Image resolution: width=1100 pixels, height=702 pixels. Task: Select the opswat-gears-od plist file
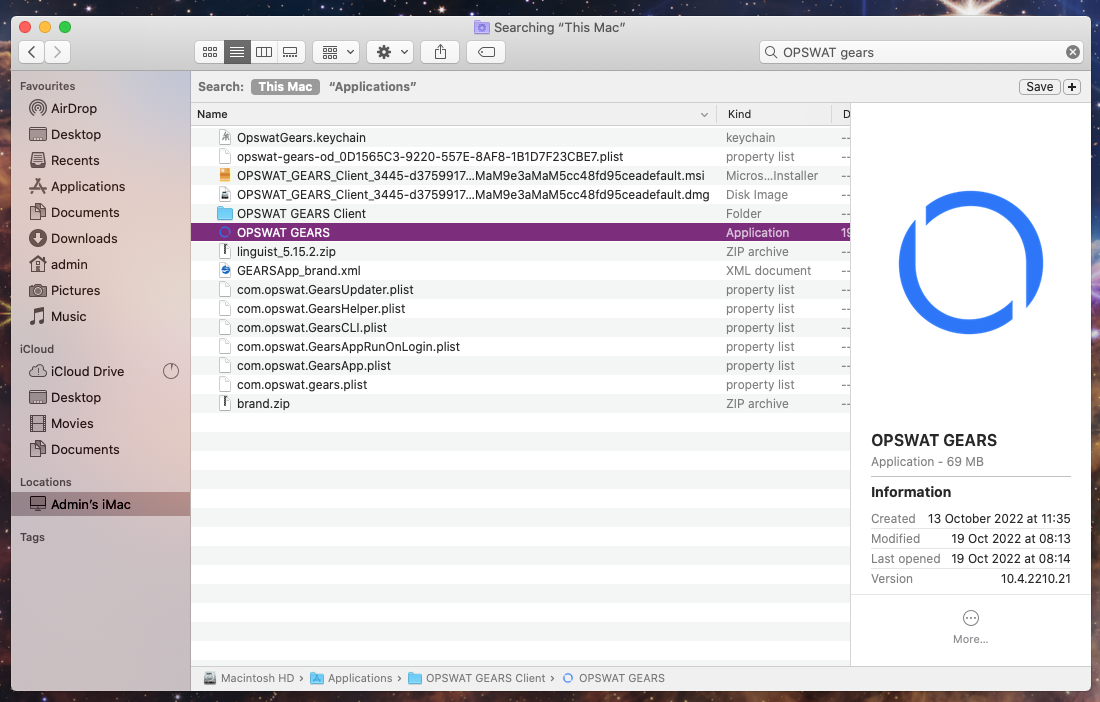point(521,156)
